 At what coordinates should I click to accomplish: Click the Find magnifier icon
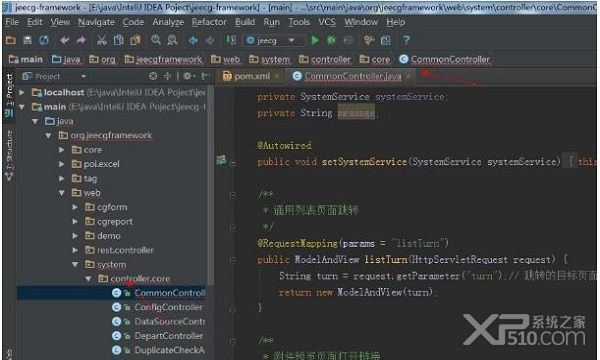pos(155,40)
